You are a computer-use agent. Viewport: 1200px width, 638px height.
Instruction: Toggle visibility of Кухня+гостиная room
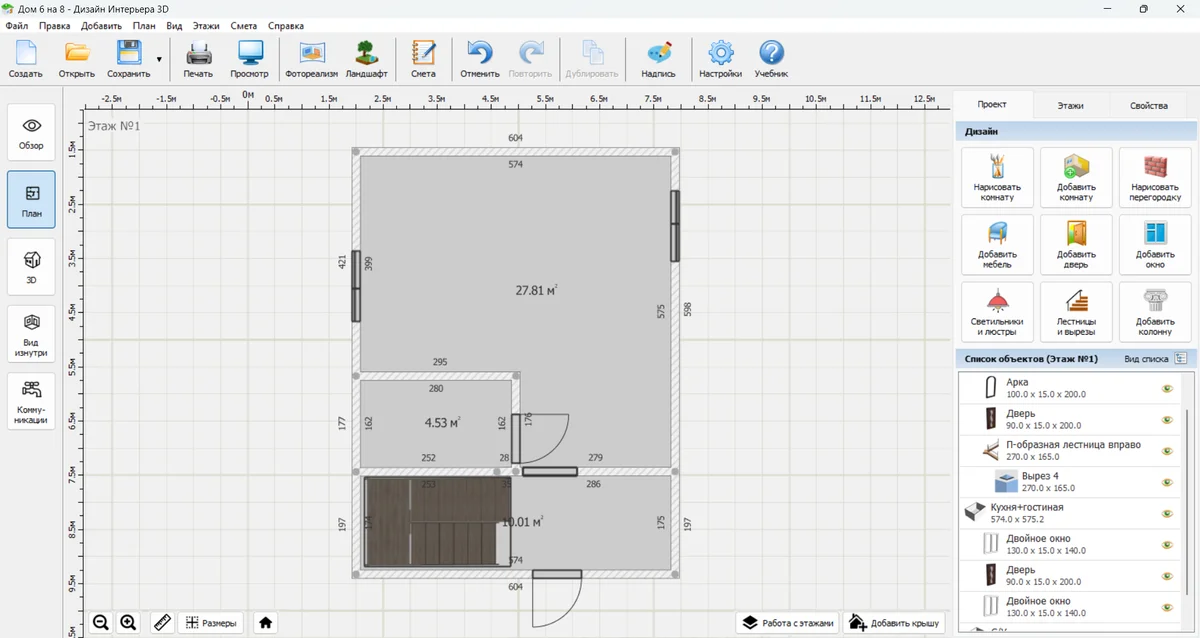(1166, 513)
